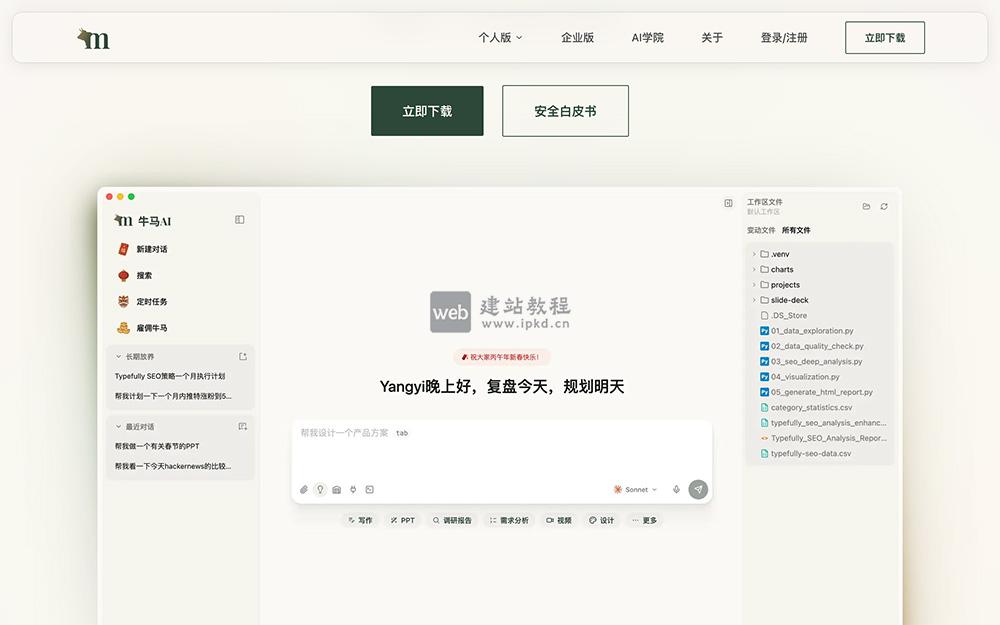Send message using the paper plane icon
This screenshot has height=625, width=1000.
tap(698, 490)
